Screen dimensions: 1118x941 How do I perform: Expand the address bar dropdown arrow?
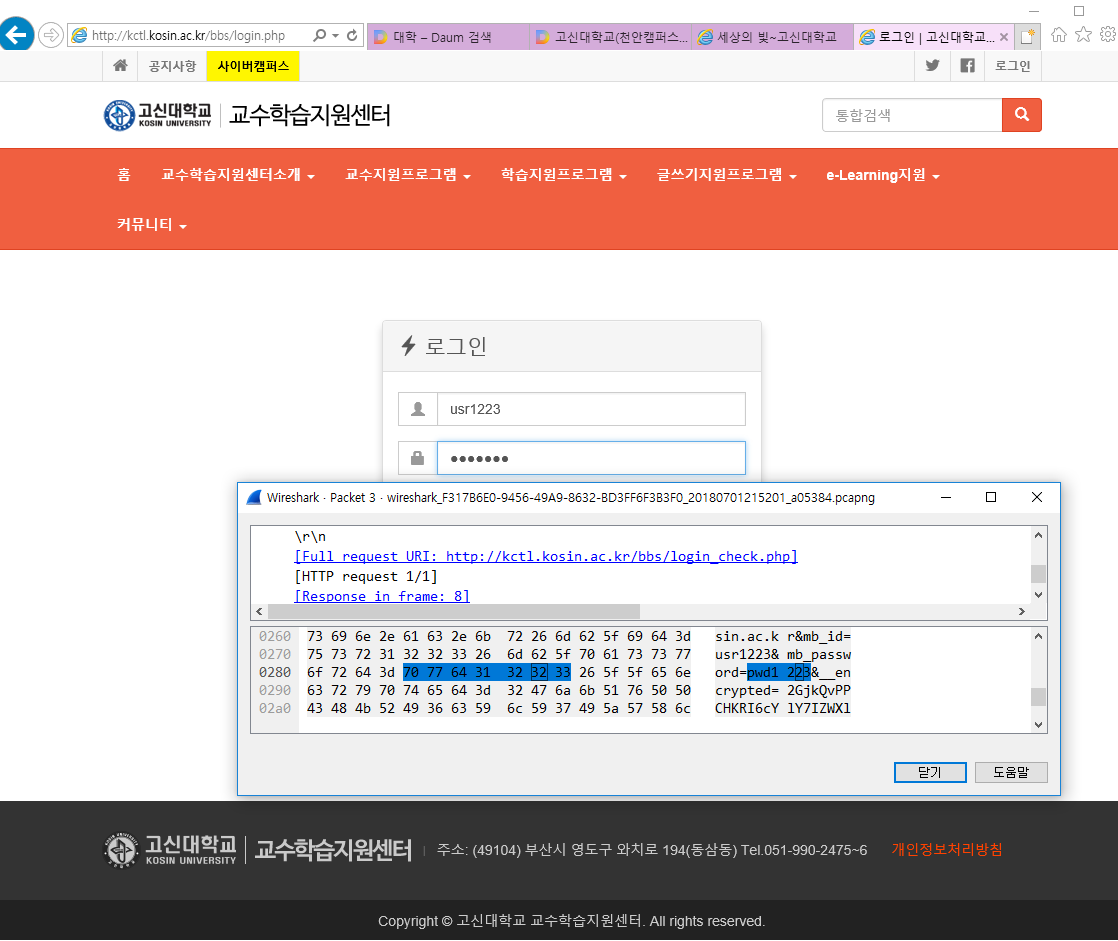pos(335,35)
